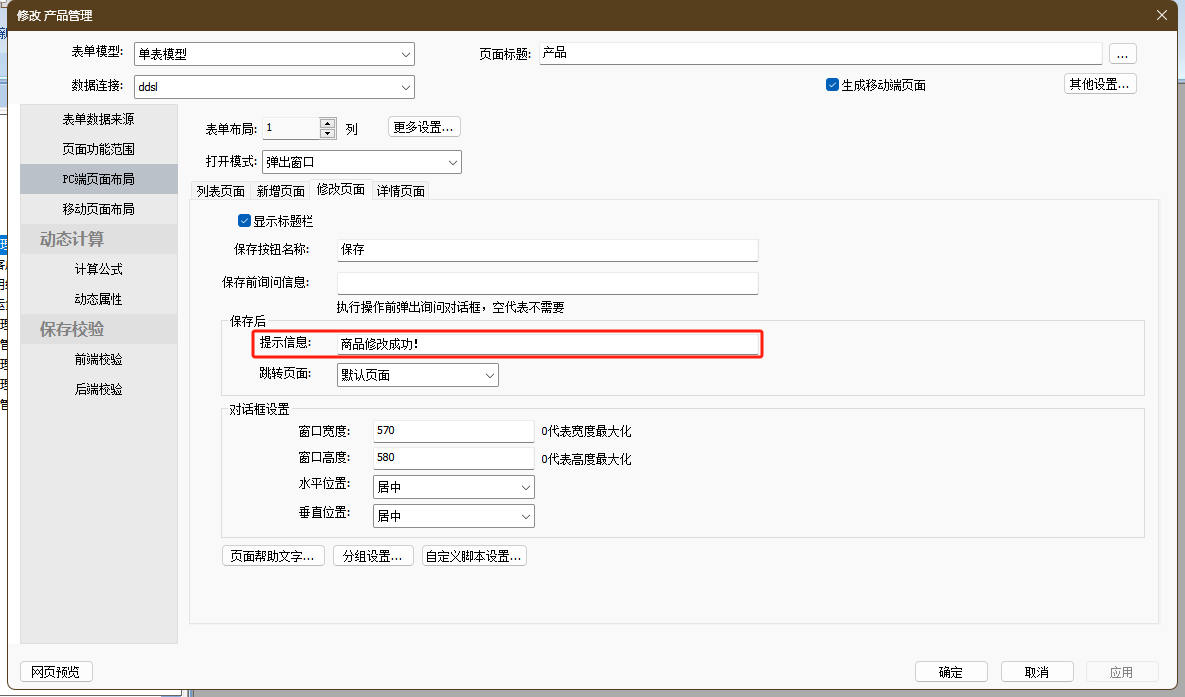Click into the 提示信息 text field
The image size is (1185, 697).
pyautogui.click(x=547, y=344)
